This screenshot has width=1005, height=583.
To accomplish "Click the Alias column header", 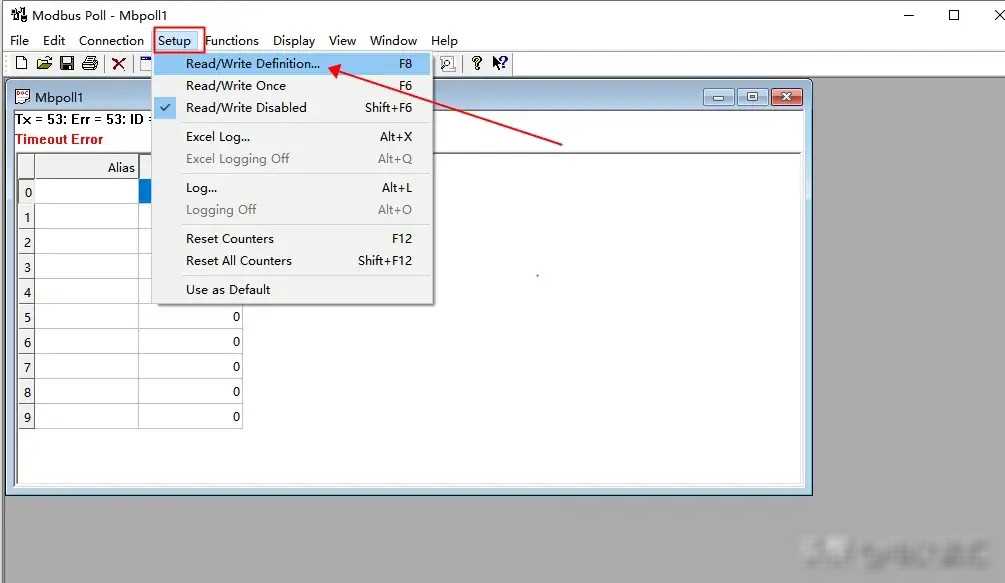I will (86, 167).
